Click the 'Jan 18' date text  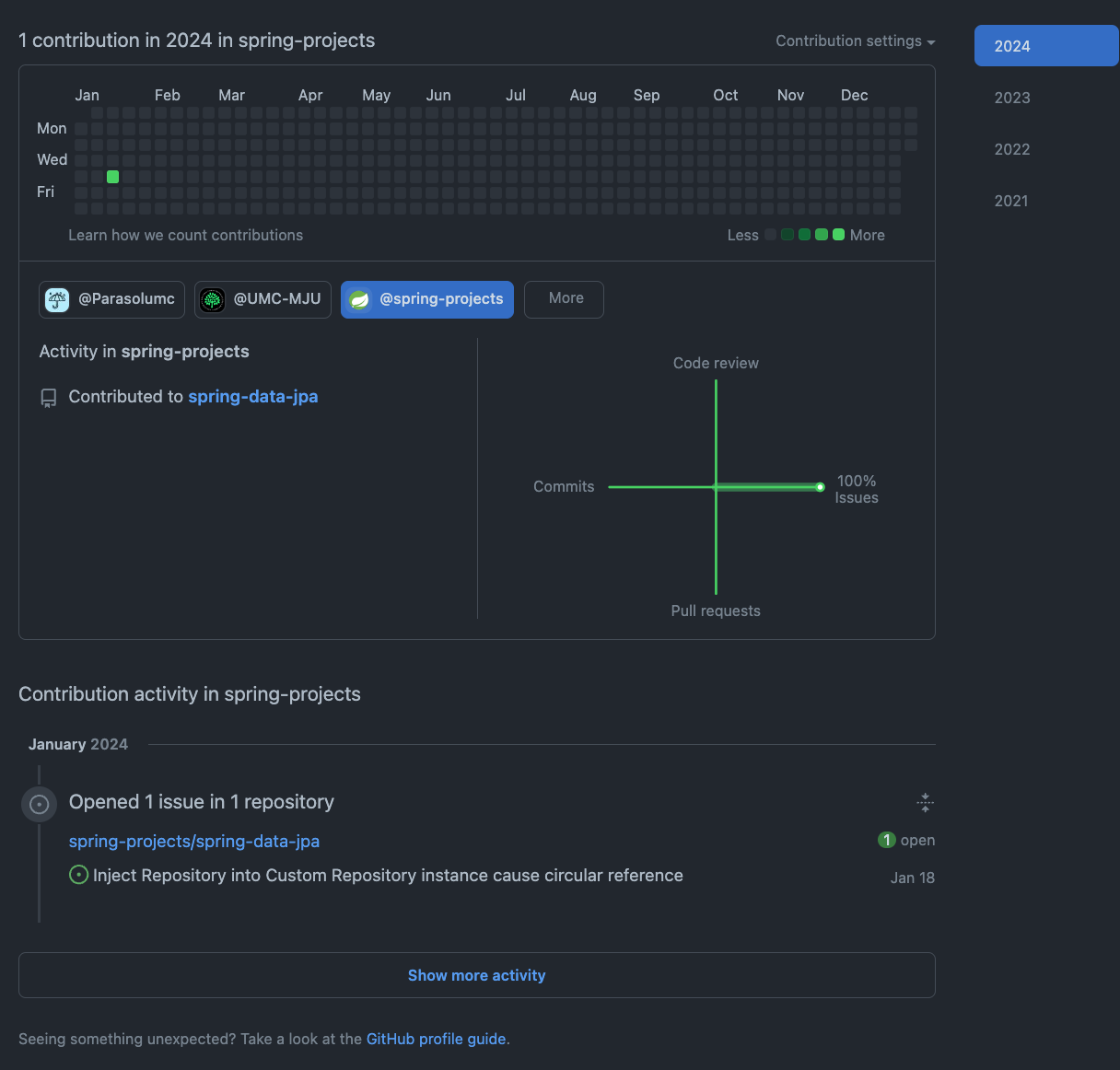(913, 878)
